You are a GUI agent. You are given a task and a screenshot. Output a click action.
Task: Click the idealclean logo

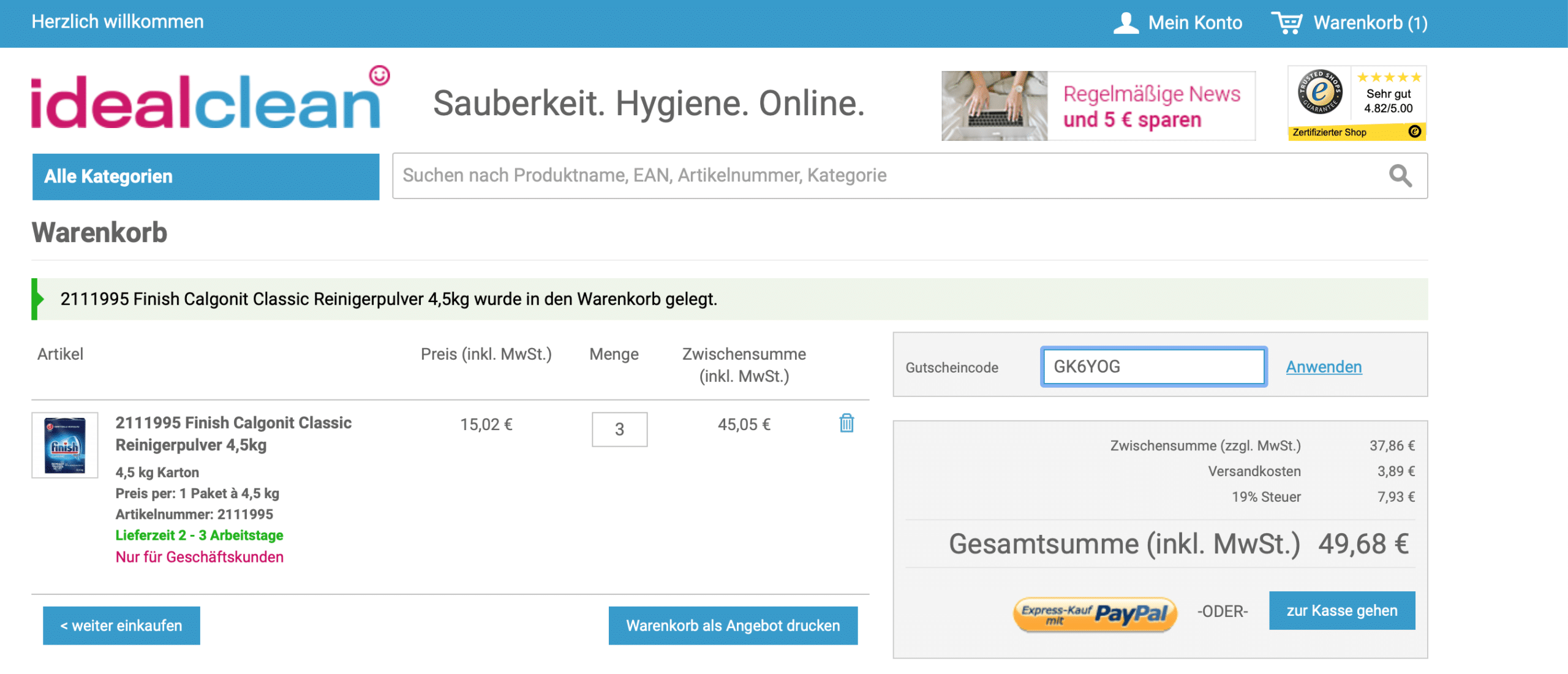(210, 98)
